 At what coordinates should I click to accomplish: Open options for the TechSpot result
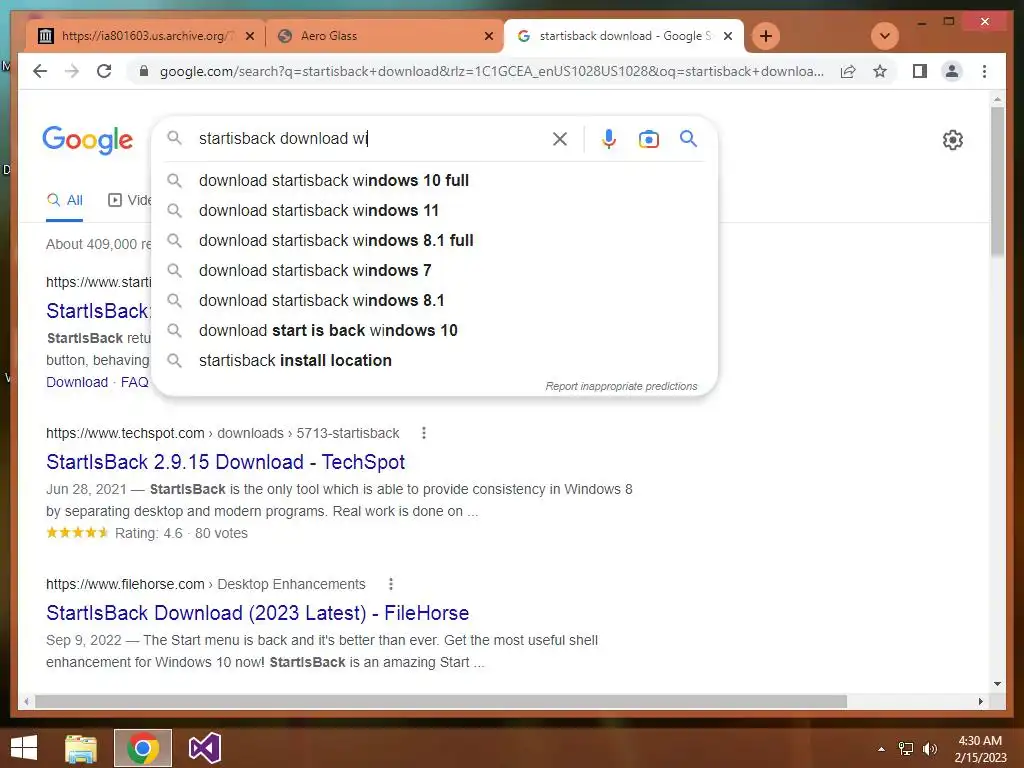[x=424, y=433]
